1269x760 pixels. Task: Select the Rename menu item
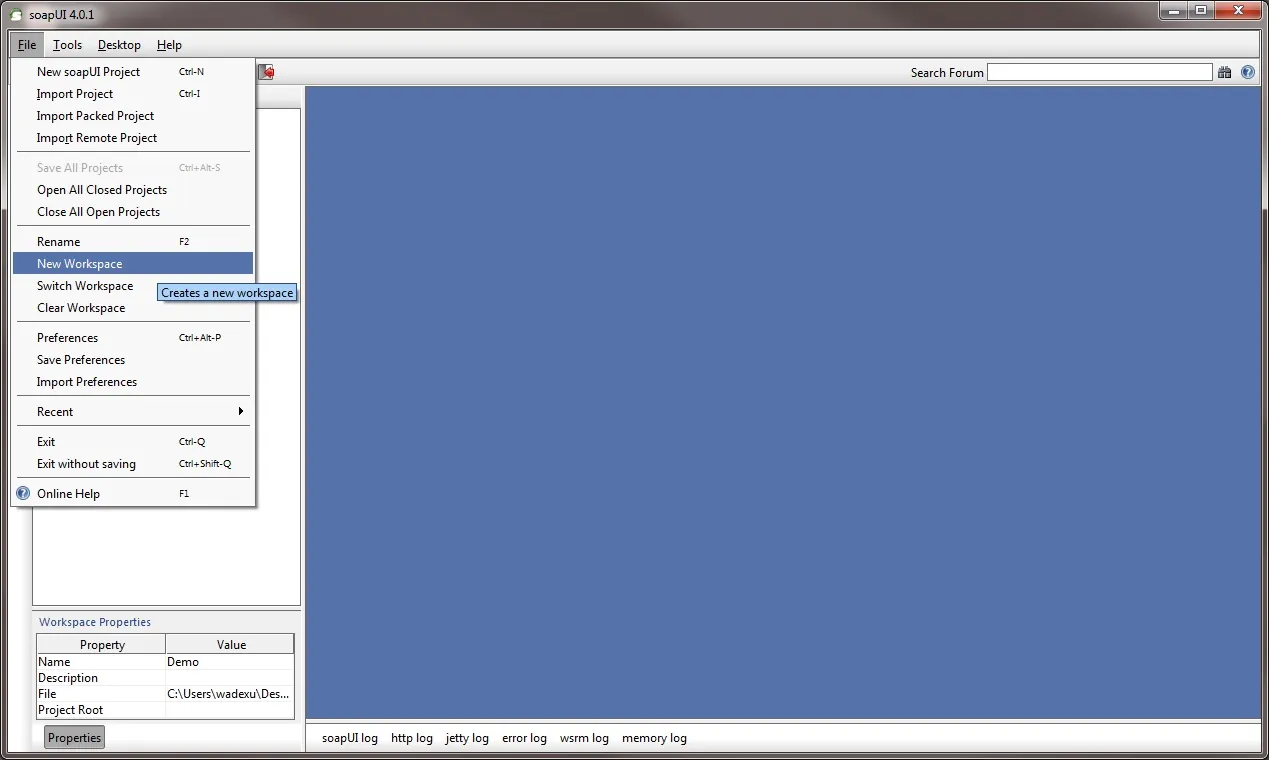pos(133,242)
